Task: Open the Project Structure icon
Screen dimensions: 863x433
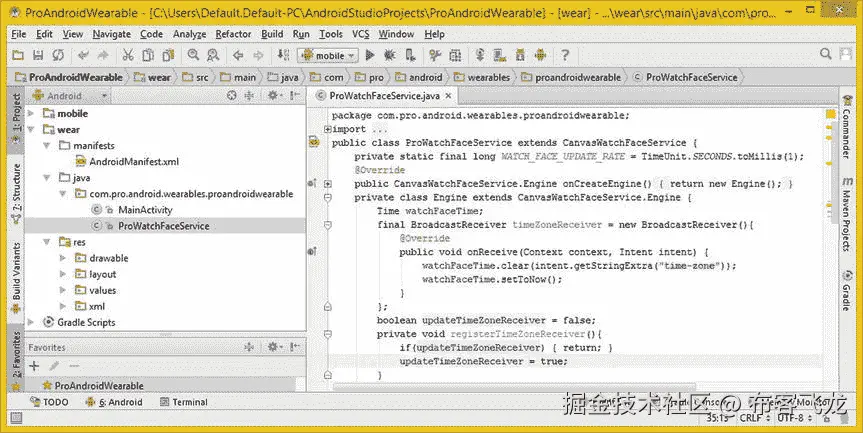Action: coord(455,55)
